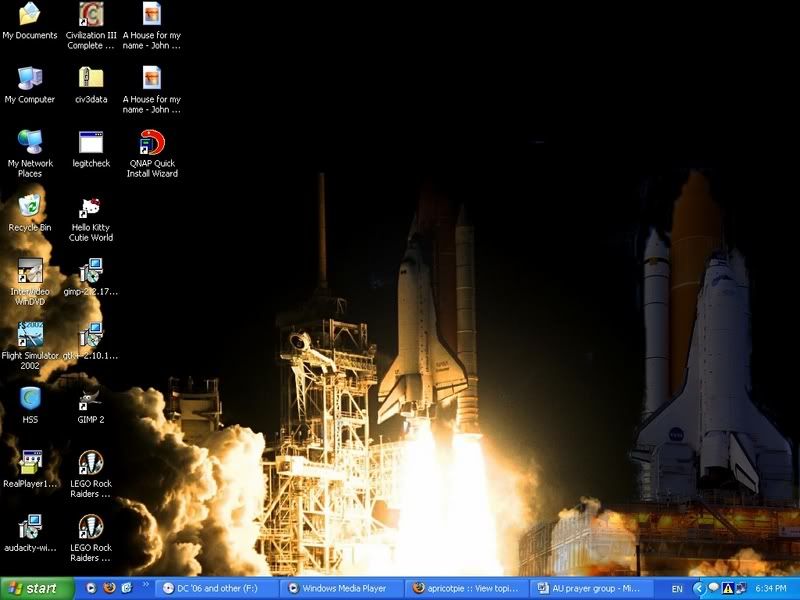Launch Firefox from the Quick Launch bar
Screen dimensions: 800x600
tap(109, 588)
